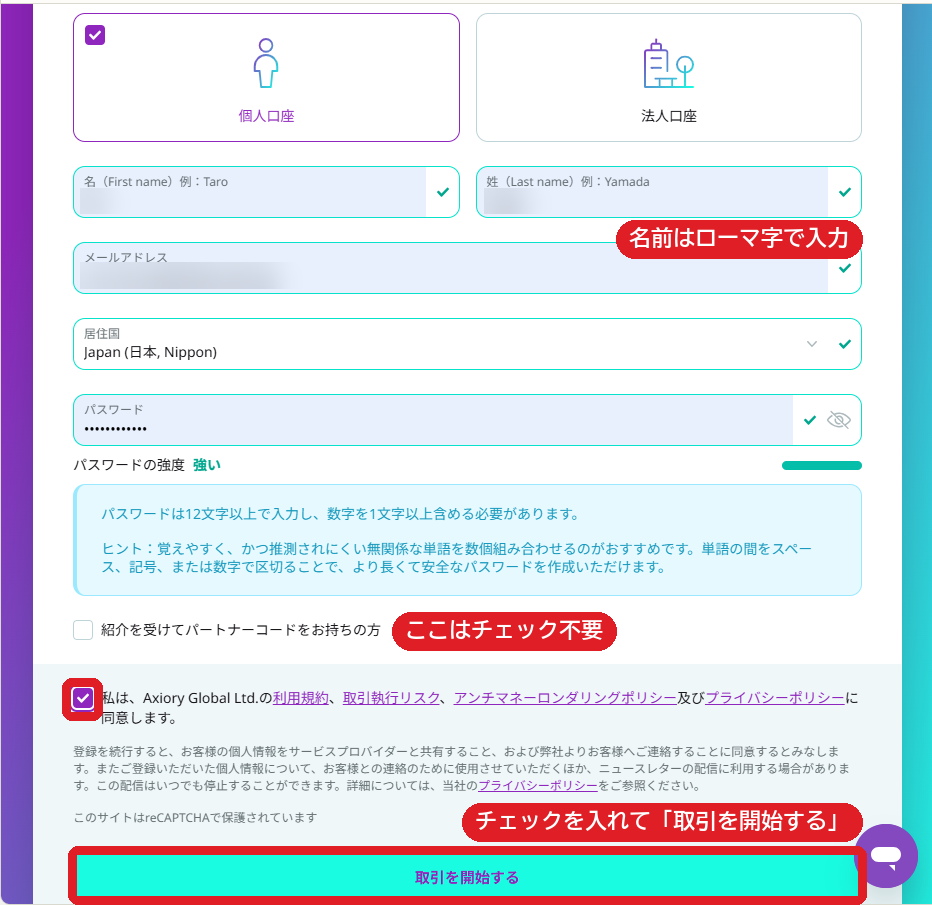932x905 pixels.
Task: Click the password strength bar
Action: [x=821, y=465]
